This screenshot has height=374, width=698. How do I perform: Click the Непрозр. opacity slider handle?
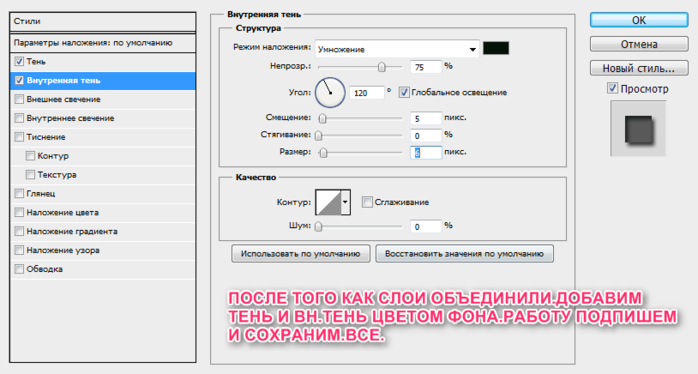tap(381, 67)
